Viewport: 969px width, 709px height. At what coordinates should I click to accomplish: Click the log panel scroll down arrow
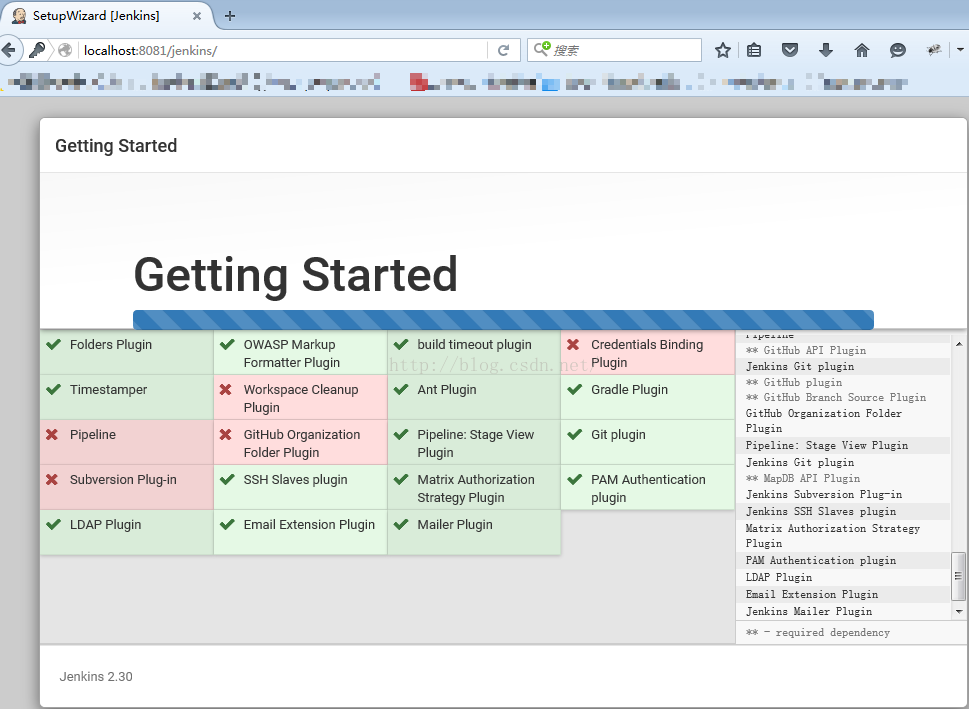point(958,611)
